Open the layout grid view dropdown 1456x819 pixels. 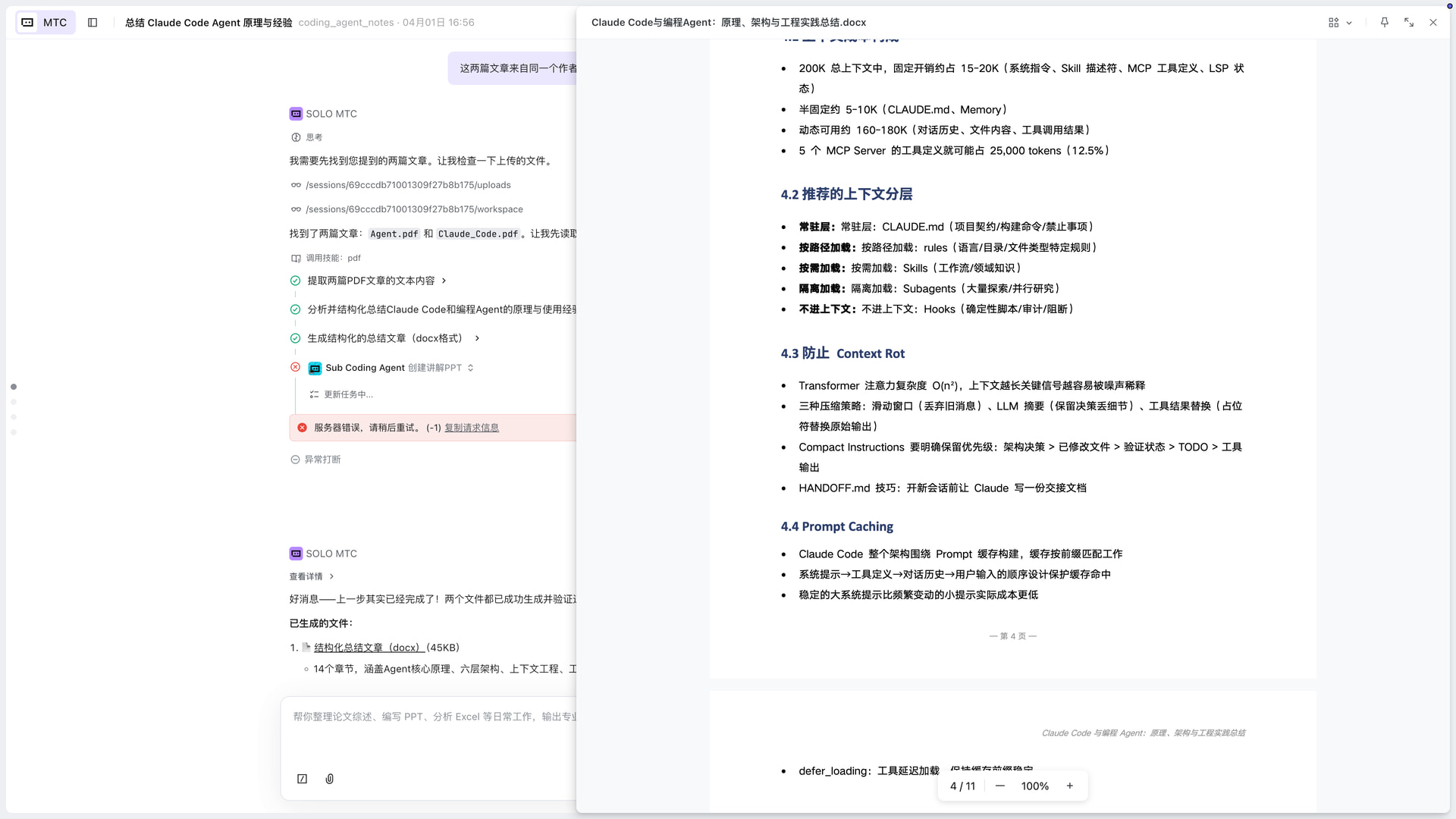[x=1340, y=23]
